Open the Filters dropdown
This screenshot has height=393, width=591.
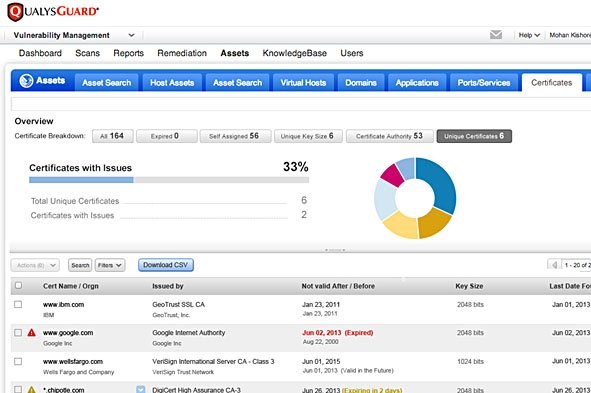[110, 265]
